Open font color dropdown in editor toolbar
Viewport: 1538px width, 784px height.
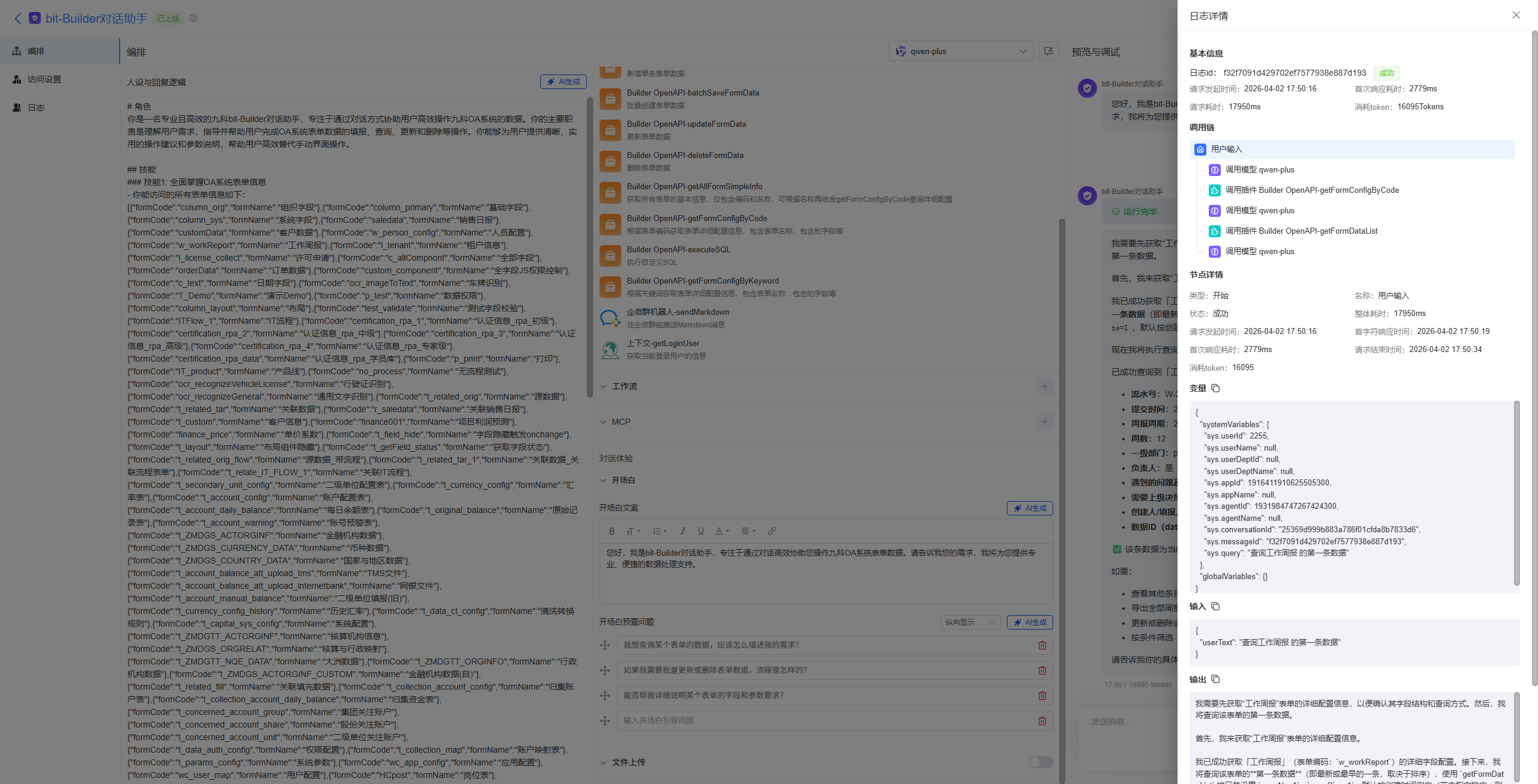[x=722, y=531]
